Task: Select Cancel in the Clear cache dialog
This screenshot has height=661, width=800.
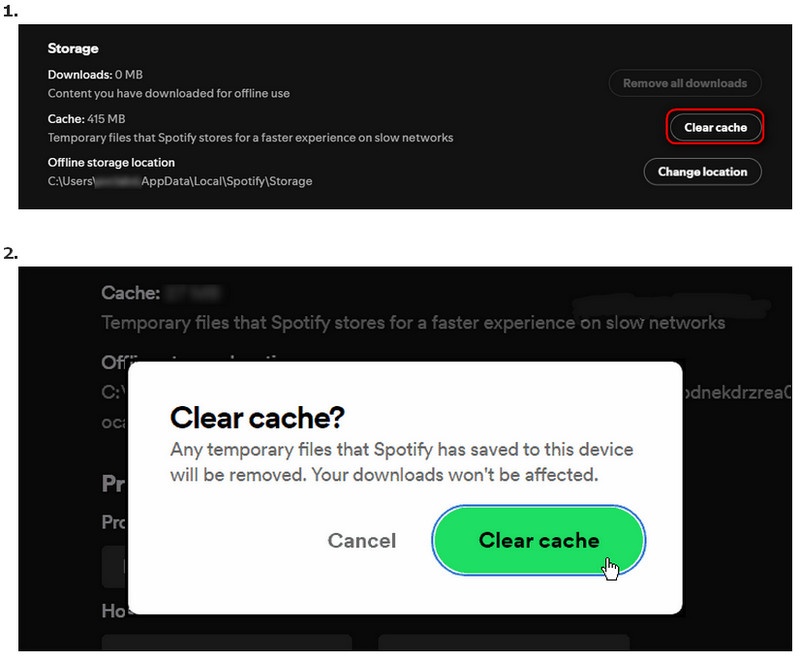Action: point(361,541)
